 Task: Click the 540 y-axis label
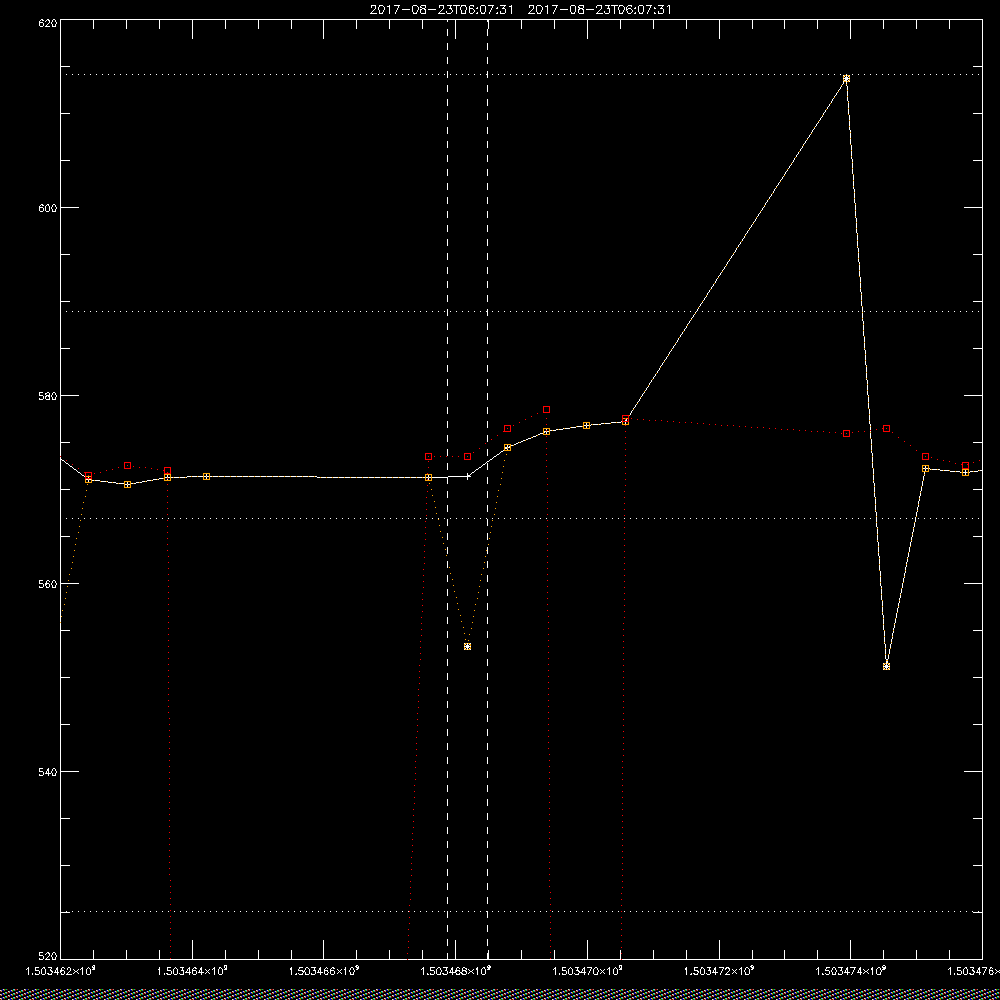(48, 772)
